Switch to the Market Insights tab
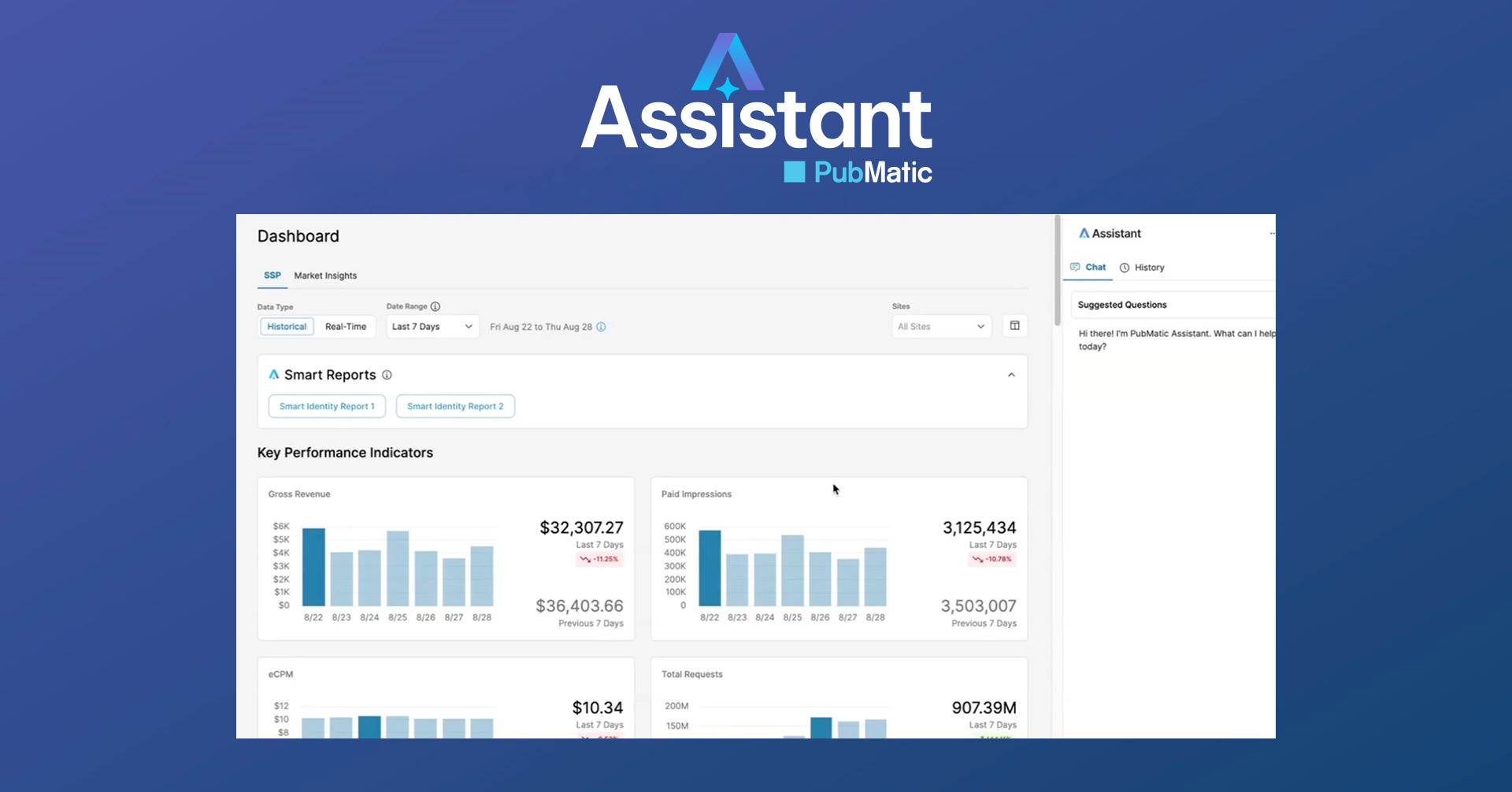Viewport: 1512px width, 792px height. (x=325, y=276)
